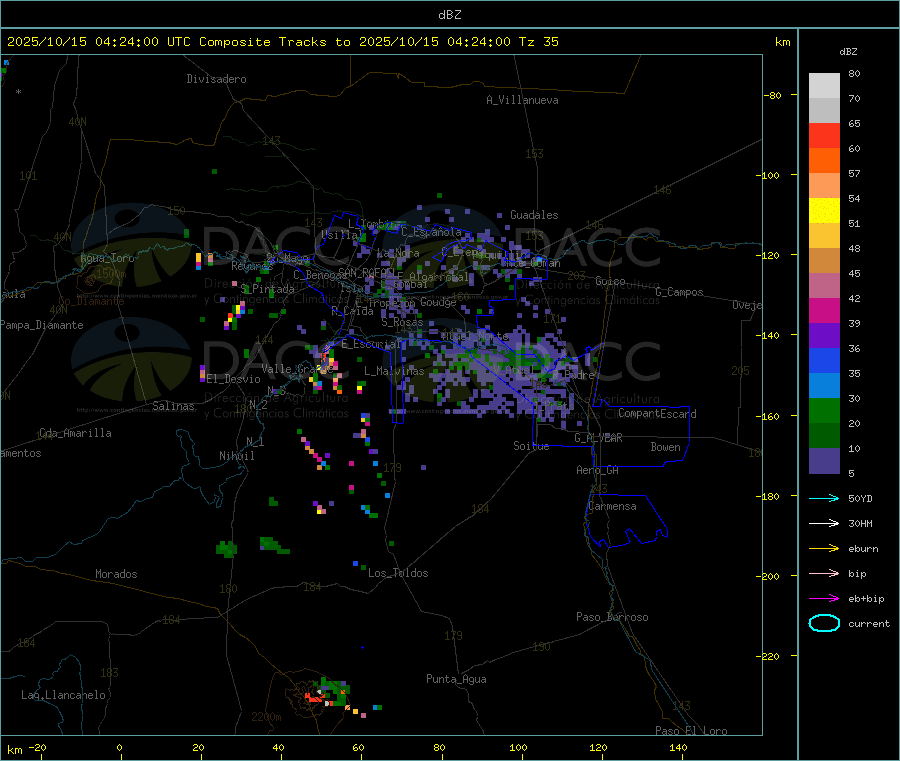Pick the yellow 54-51 dBZ swatch

[x=824, y=211]
